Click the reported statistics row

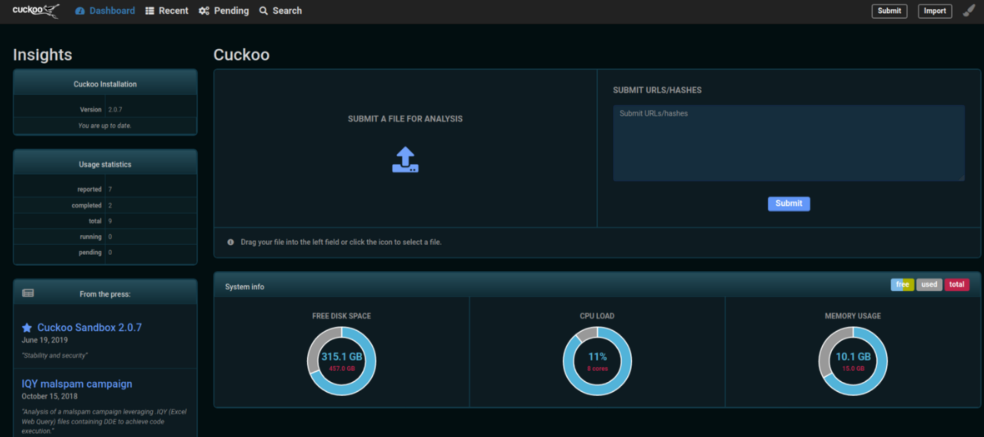click(x=105, y=189)
